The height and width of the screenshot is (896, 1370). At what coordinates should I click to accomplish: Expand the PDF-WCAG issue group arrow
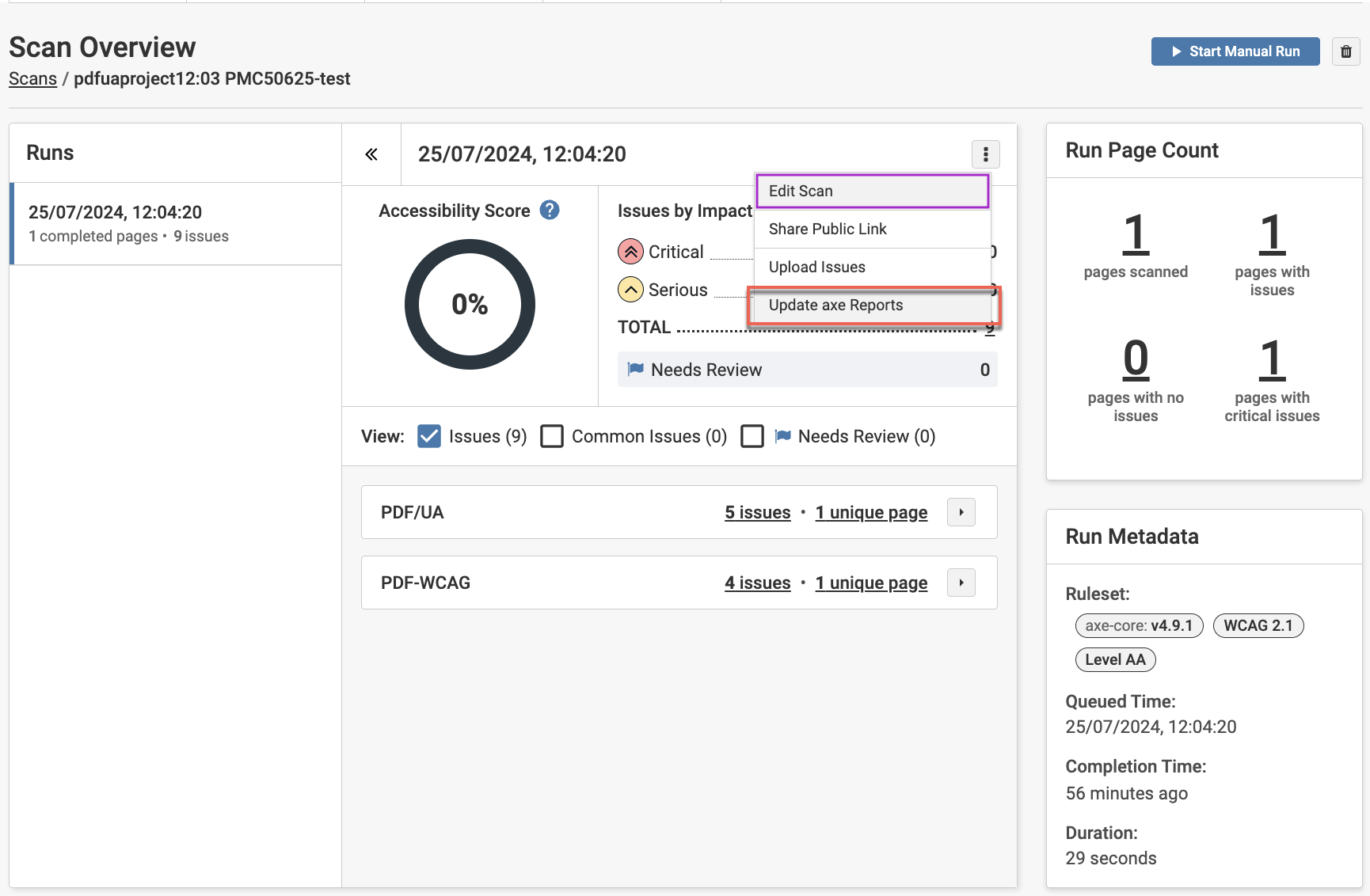click(x=961, y=583)
